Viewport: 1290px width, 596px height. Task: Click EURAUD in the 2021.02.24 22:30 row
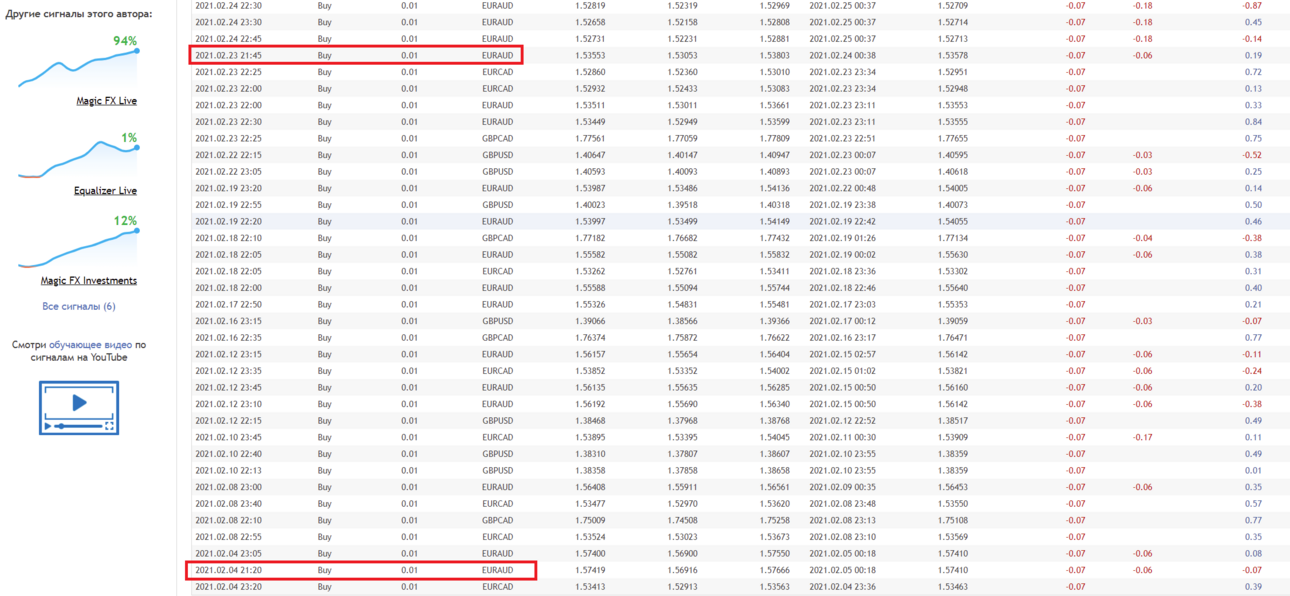pyautogui.click(x=497, y=5)
